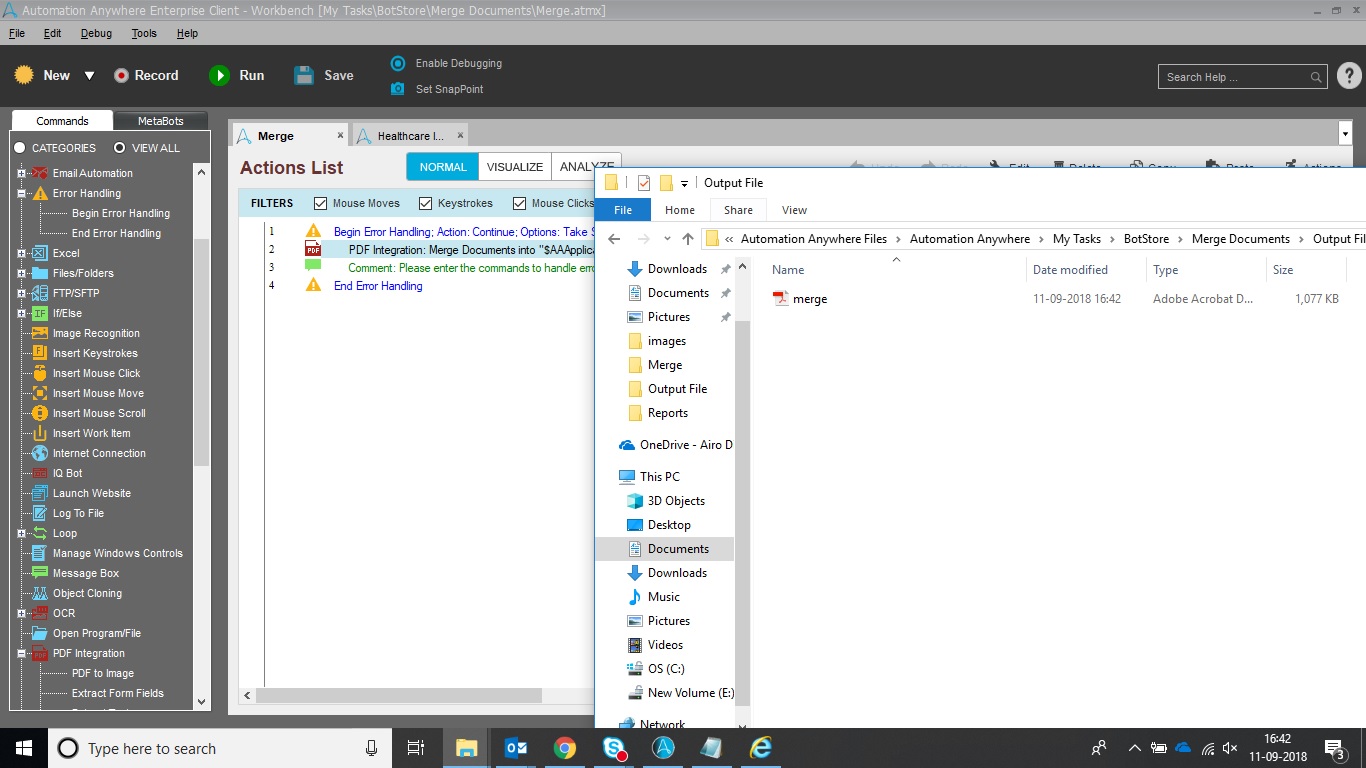The height and width of the screenshot is (768, 1366).
Task: Click the Search Help input field
Action: pos(1236,77)
